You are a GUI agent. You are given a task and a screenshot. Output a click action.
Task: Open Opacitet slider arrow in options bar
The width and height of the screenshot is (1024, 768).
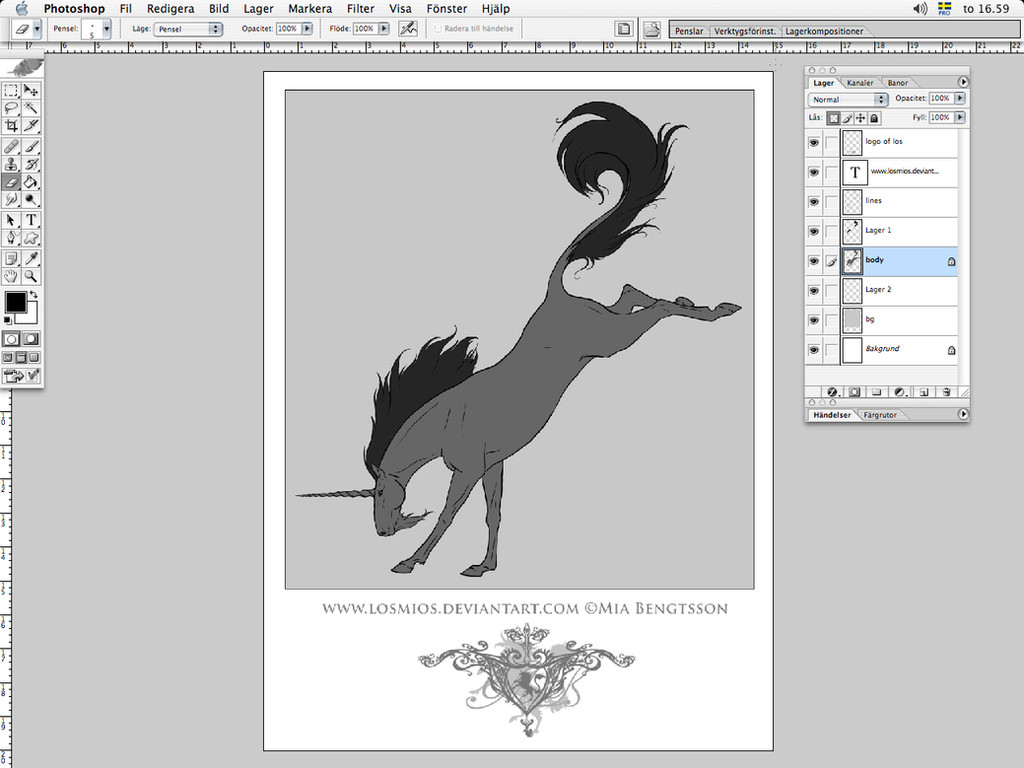307,29
